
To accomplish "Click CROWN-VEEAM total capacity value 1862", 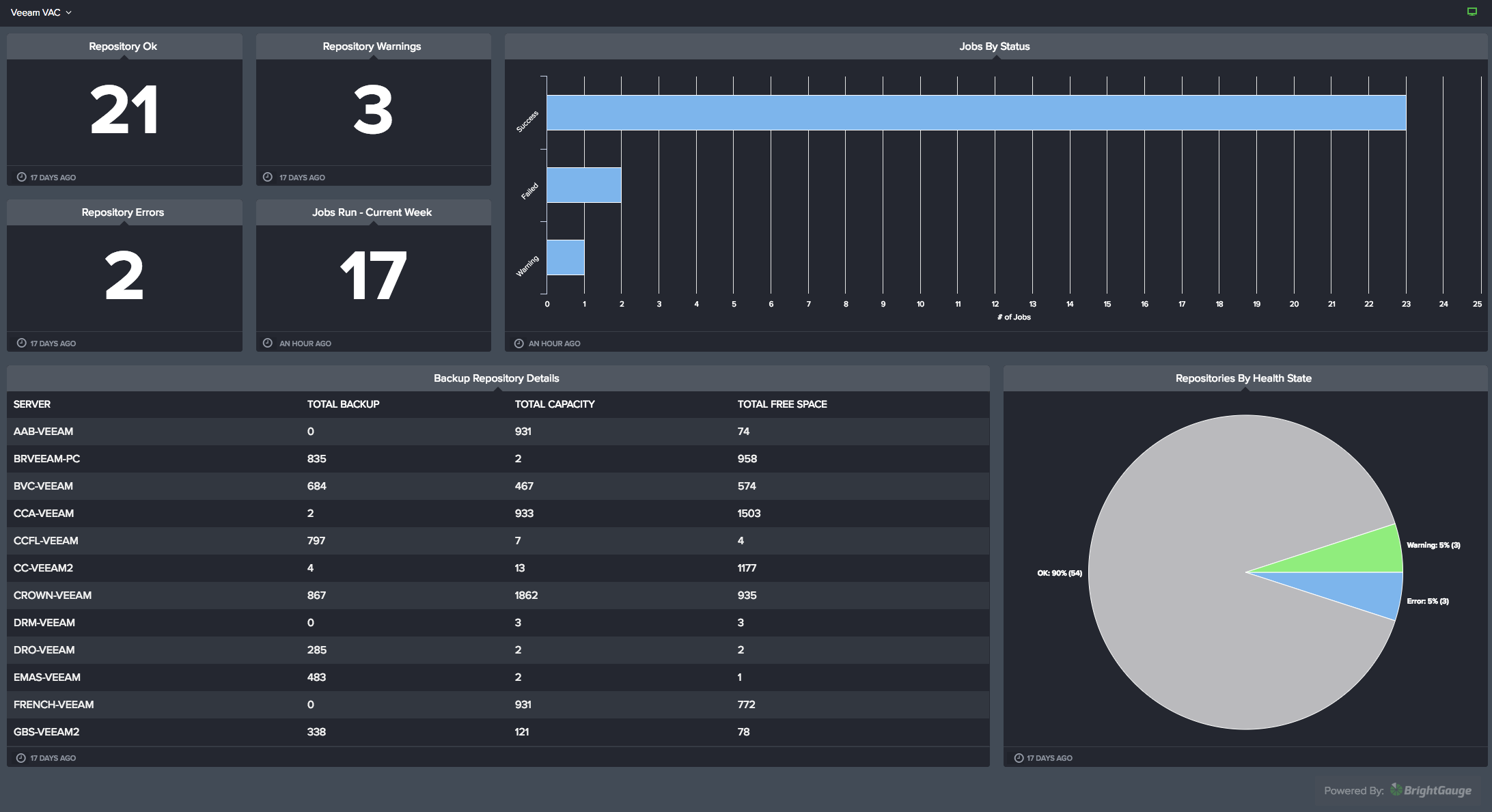I will click(526, 596).
